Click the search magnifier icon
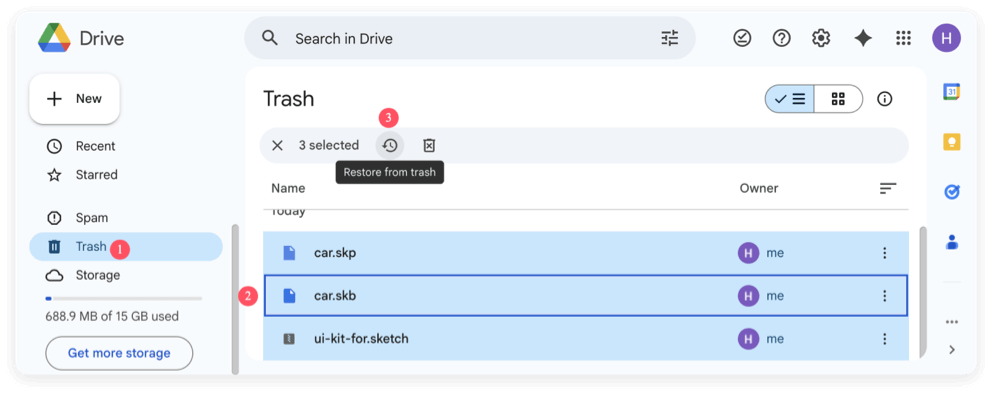 point(270,38)
